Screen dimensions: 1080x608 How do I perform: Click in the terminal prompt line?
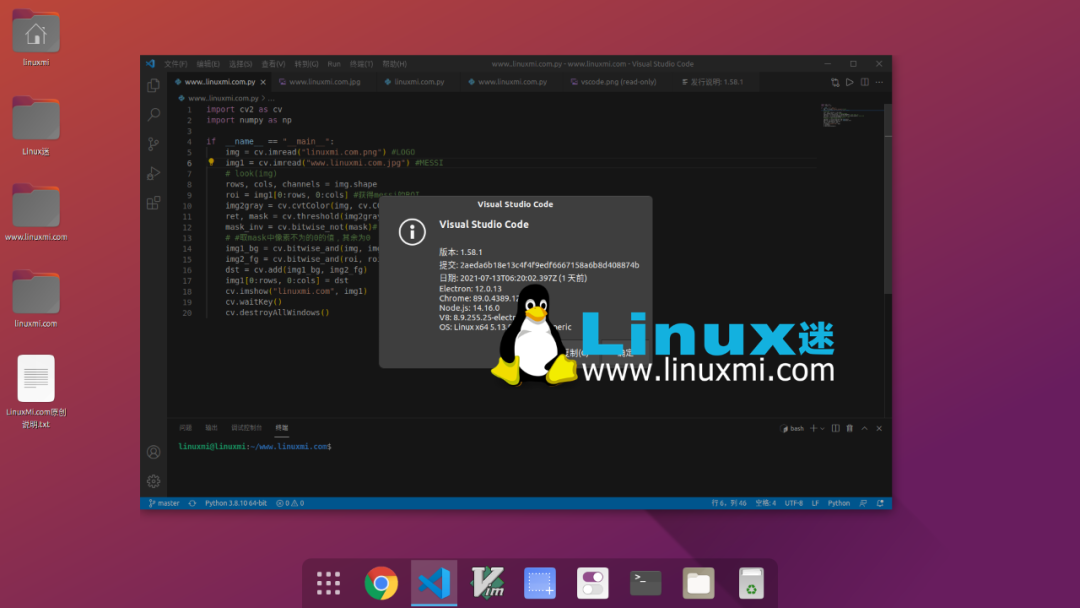[255, 447]
